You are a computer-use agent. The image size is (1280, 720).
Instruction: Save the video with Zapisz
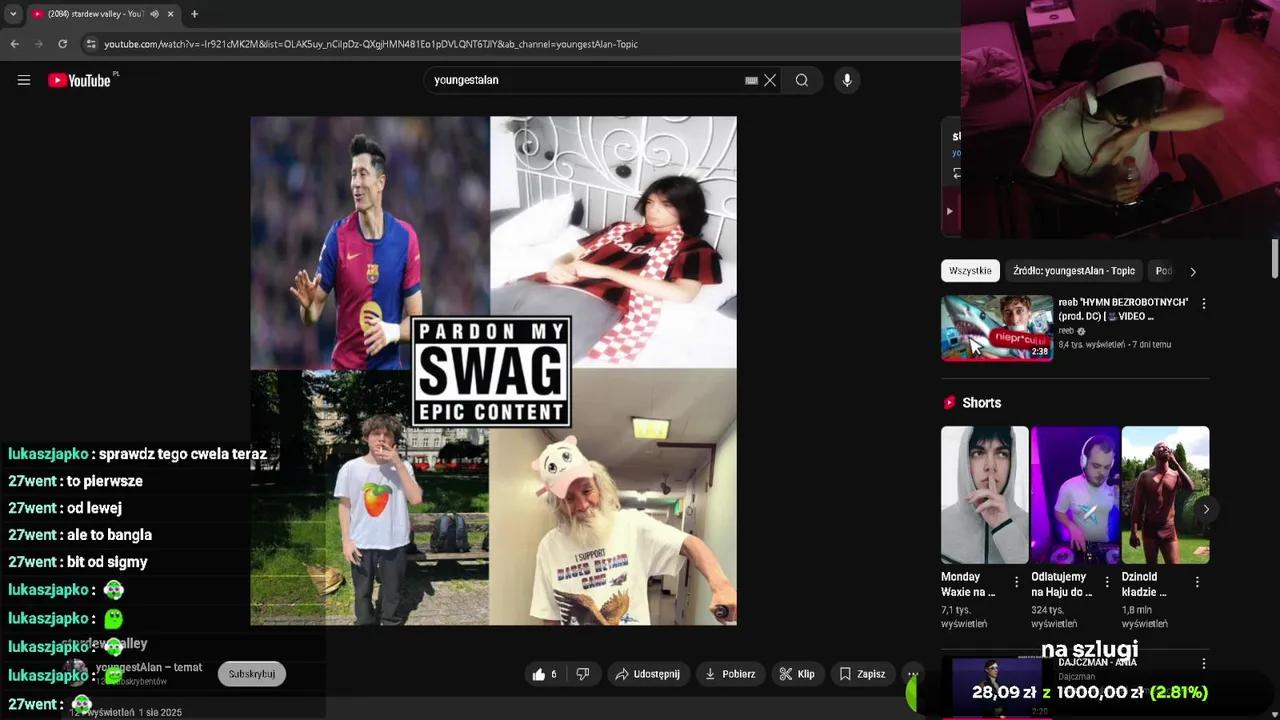pos(862,674)
